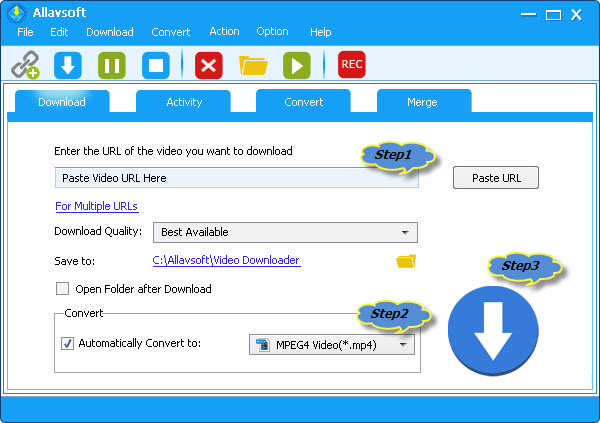Image resolution: width=600 pixels, height=423 pixels.
Task: Switch to the Activity tab
Action: pyautogui.click(x=184, y=102)
